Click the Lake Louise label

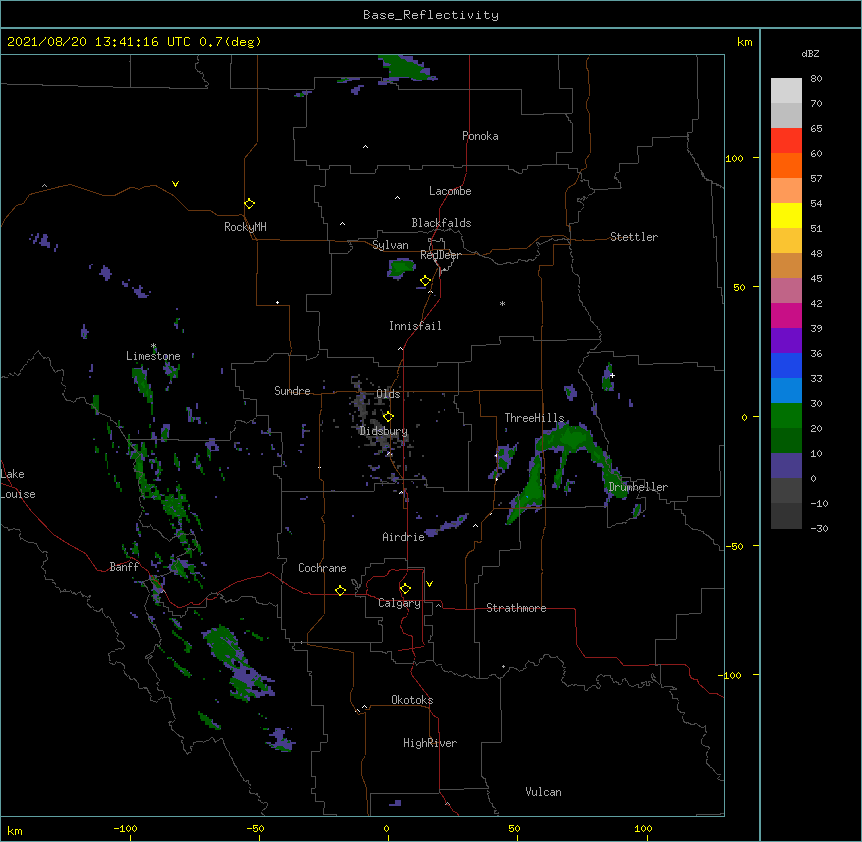(x=18, y=484)
